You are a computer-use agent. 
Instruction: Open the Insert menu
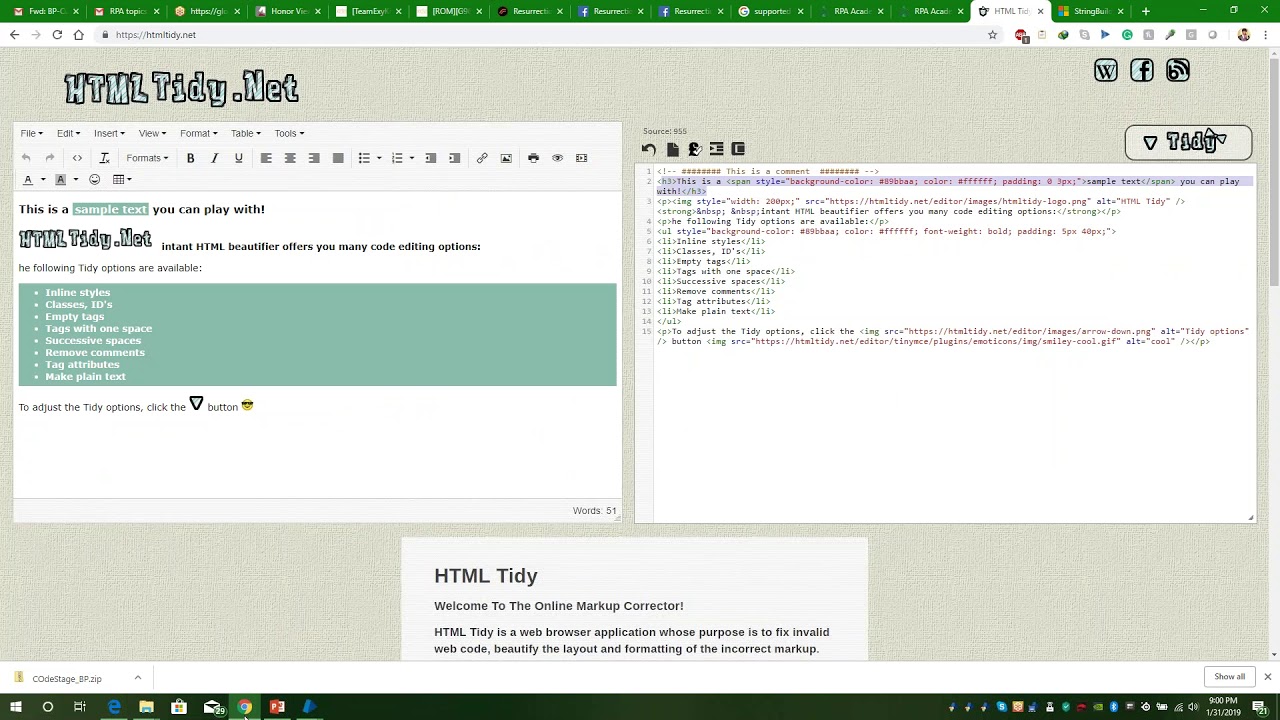(x=109, y=133)
